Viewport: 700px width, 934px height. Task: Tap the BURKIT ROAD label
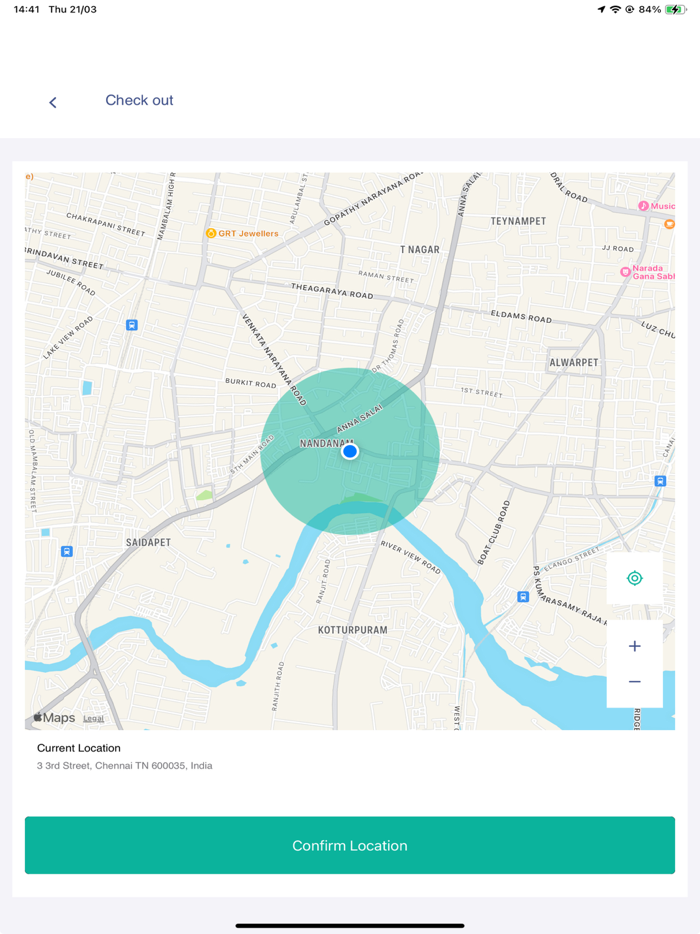(x=251, y=382)
